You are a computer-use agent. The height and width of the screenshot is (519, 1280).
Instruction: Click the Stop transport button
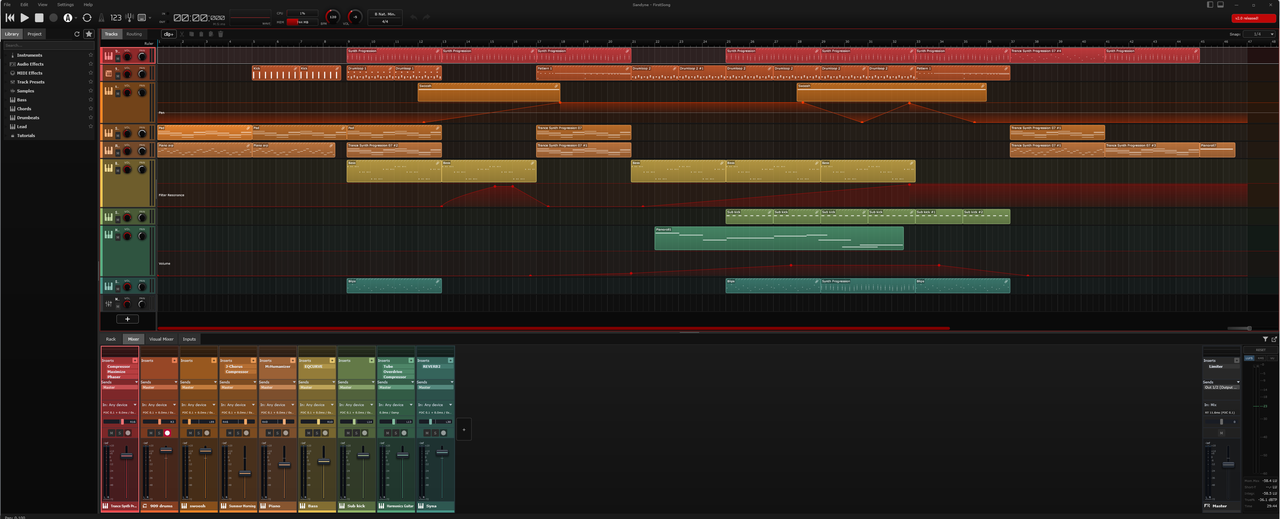tap(39, 17)
